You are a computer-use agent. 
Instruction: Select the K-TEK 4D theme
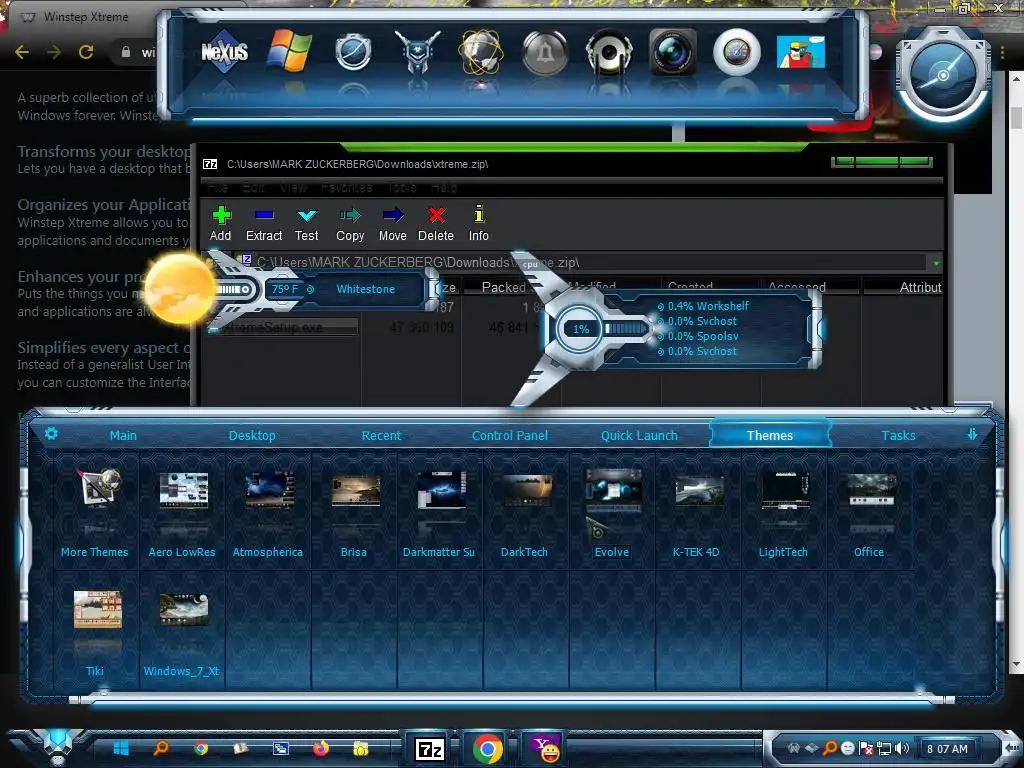pyautogui.click(x=697, y=513)
